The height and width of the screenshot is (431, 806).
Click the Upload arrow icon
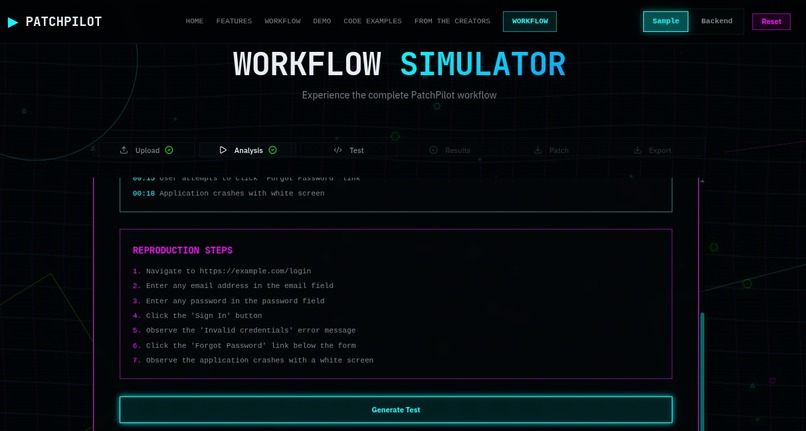pyautogui.click(x=123, y=150)
